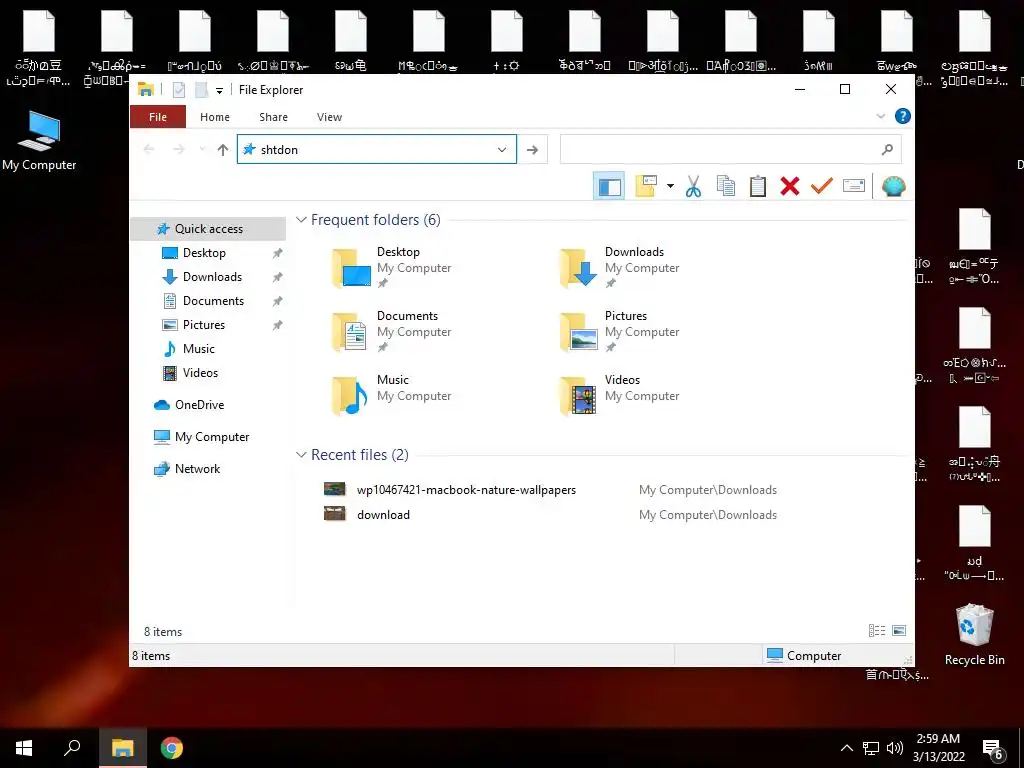
Task: Select Network in navigation pane
Action: pyautogui.click(x=197, y=469)
